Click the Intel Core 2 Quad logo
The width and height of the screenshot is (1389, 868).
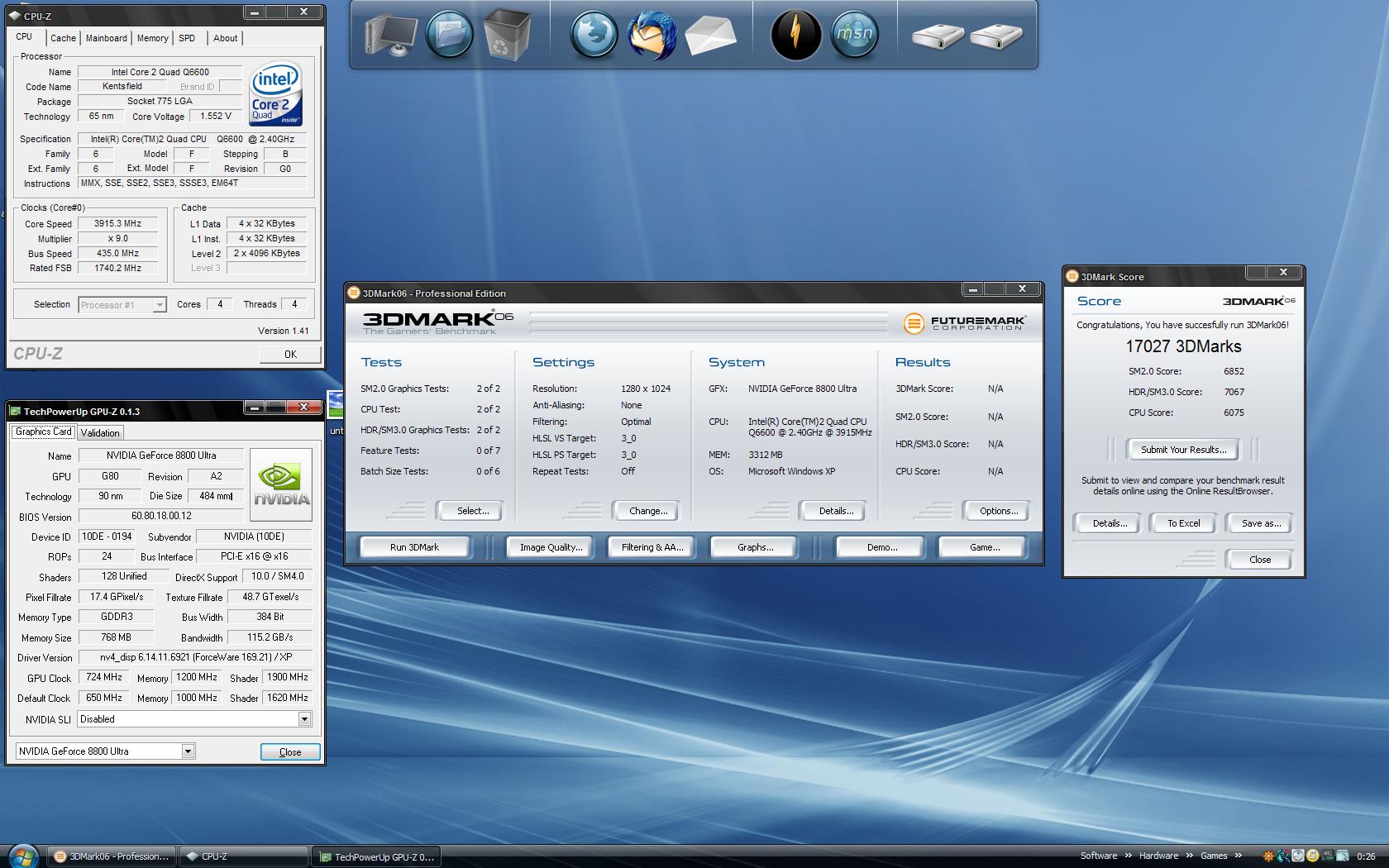tap(276, 93)
